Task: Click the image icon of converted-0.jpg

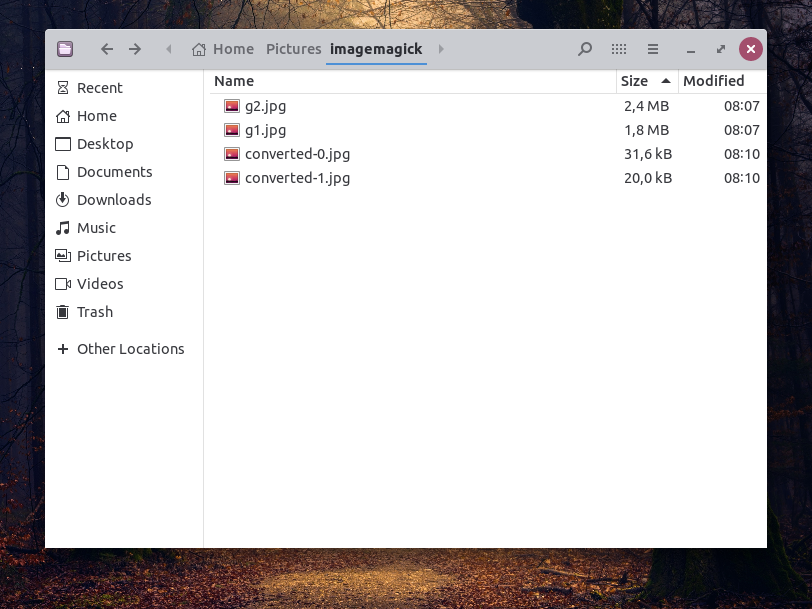Action: 232,154
